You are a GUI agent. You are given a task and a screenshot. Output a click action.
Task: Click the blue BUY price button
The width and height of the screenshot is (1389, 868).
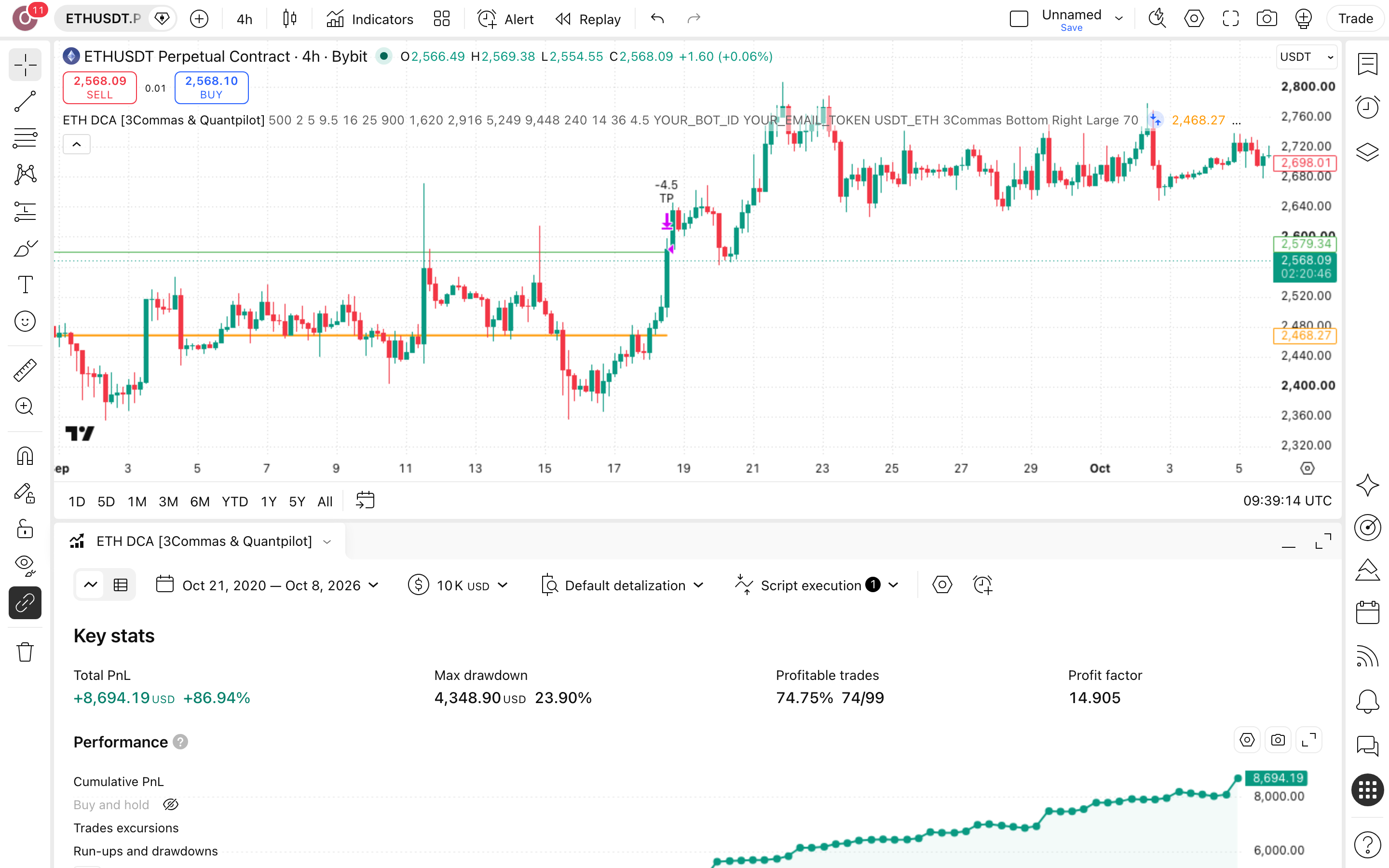211,87
